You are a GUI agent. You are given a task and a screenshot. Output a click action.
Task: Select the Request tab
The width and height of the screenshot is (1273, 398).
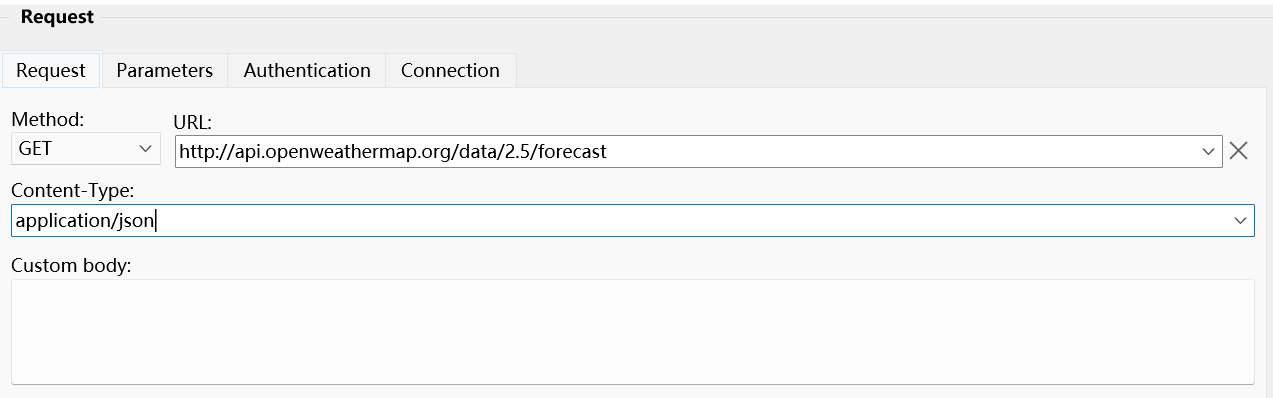(51, 70)
